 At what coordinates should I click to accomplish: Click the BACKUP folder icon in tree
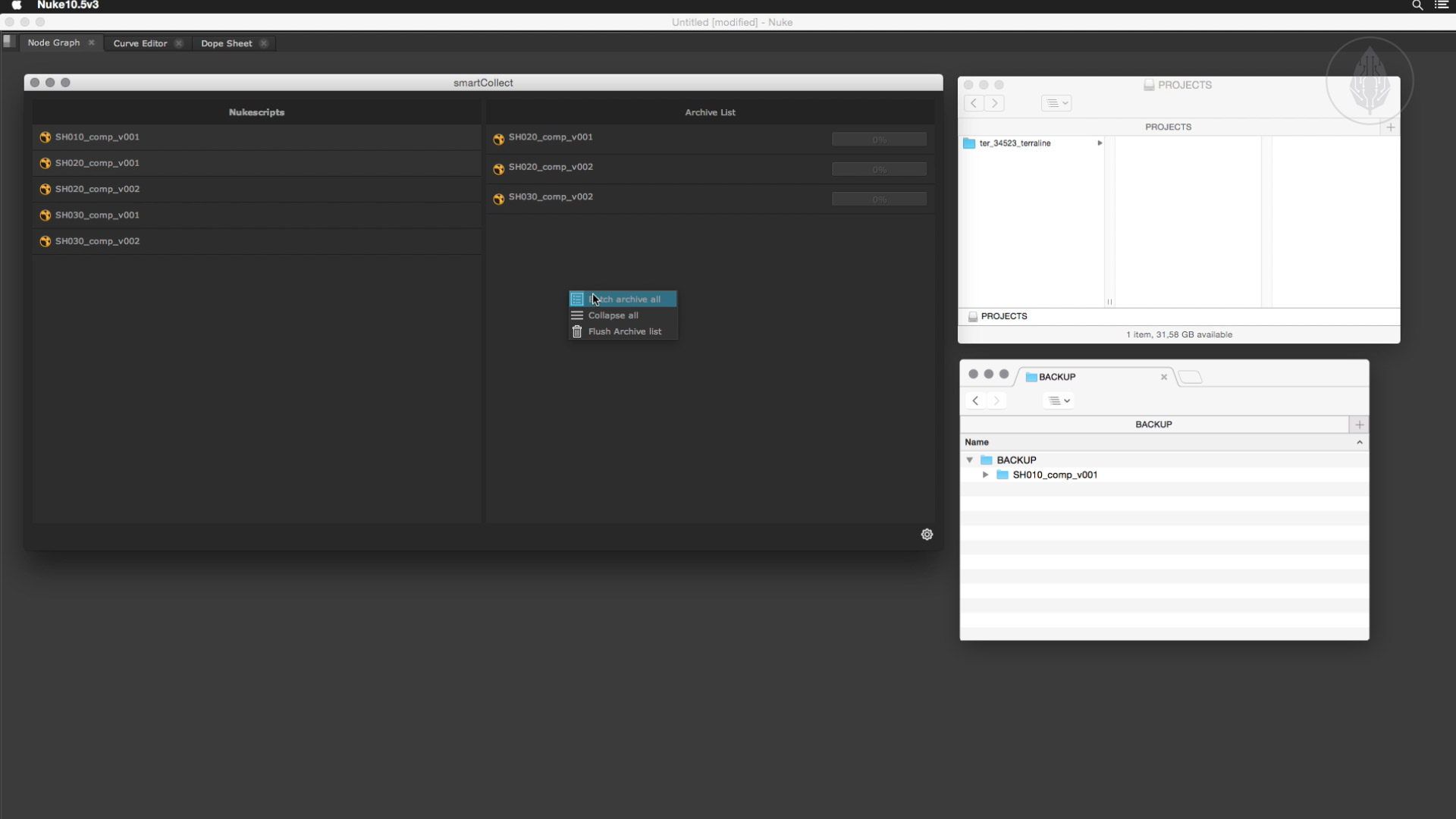(x=987, y=460)
